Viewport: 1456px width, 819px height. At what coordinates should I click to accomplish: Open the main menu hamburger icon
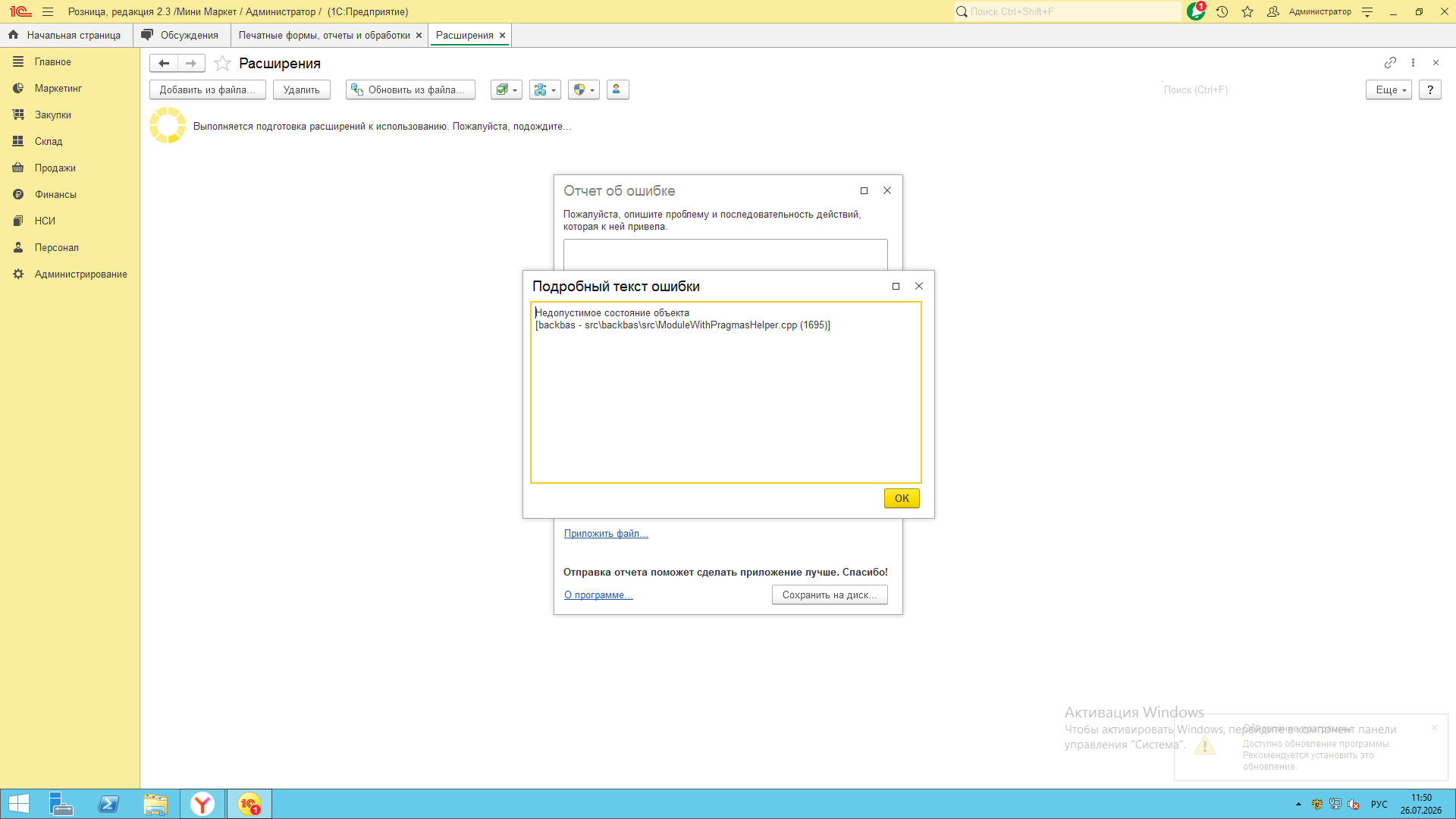[48, 11]
